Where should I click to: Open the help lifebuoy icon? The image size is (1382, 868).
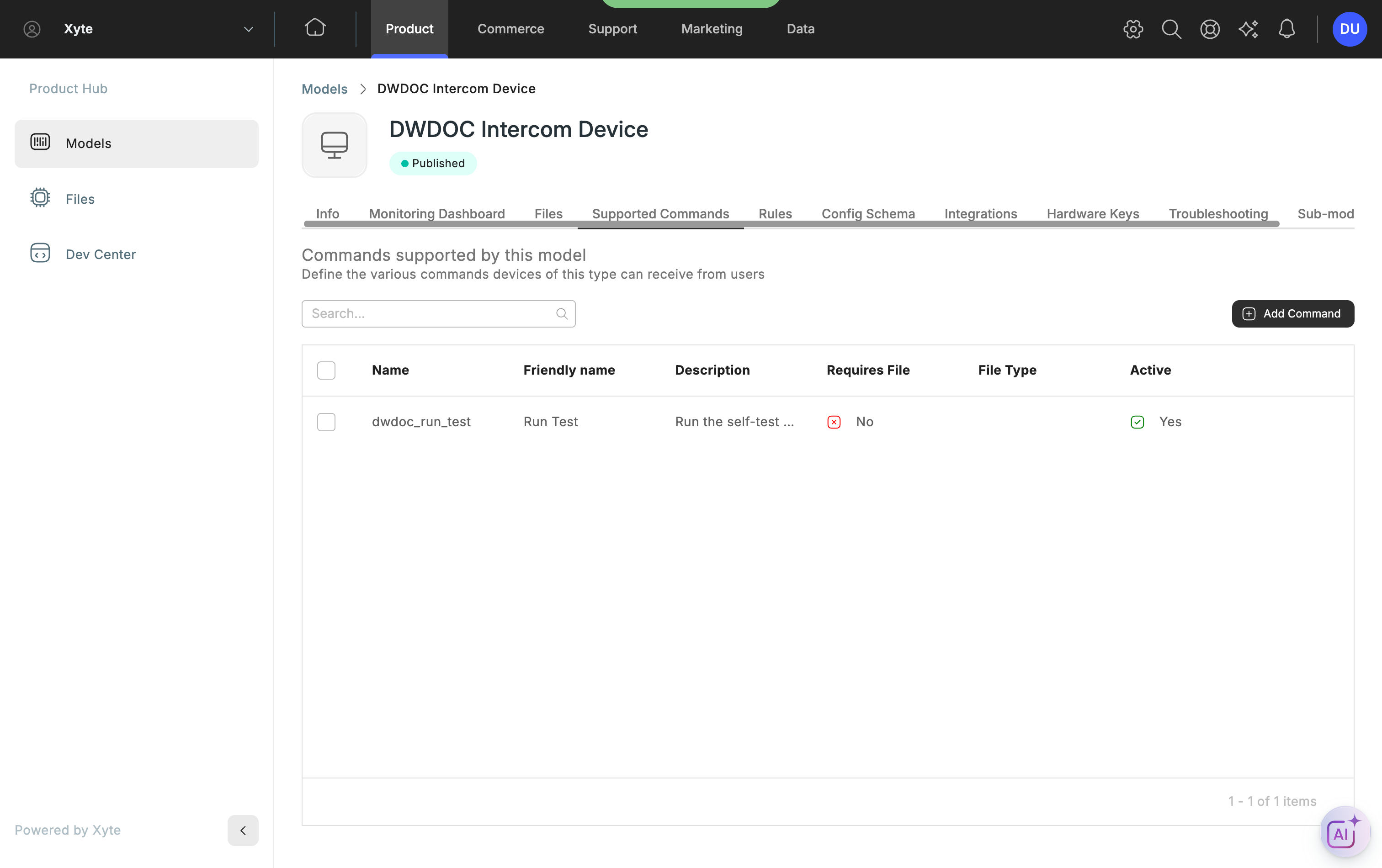(1210, 29)
